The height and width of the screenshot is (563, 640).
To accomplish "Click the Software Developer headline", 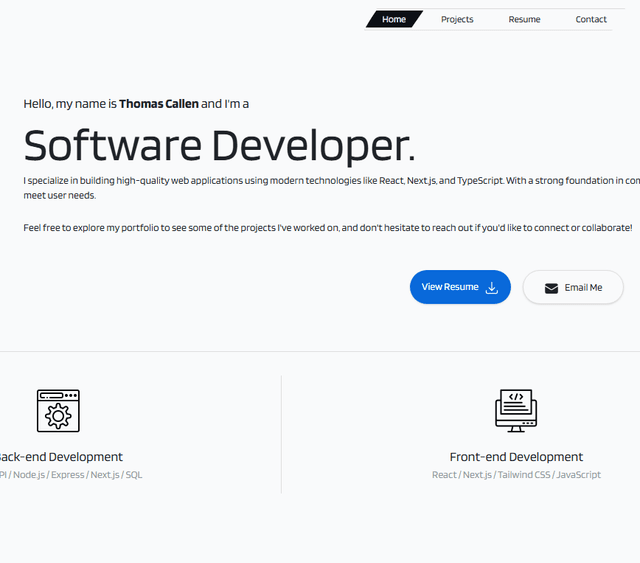I will [219, 146].
